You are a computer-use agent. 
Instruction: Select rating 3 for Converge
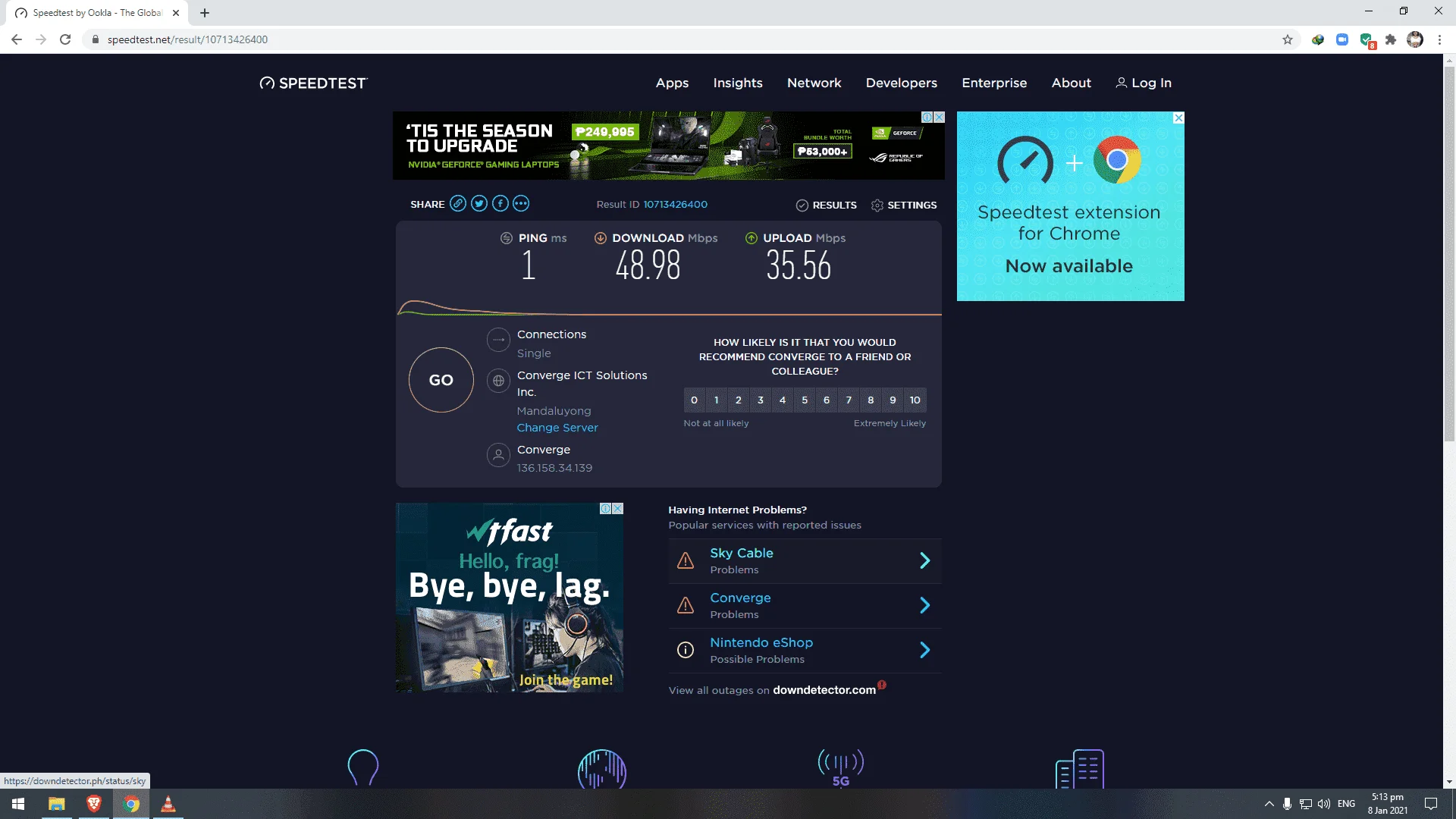coord(761,400)
